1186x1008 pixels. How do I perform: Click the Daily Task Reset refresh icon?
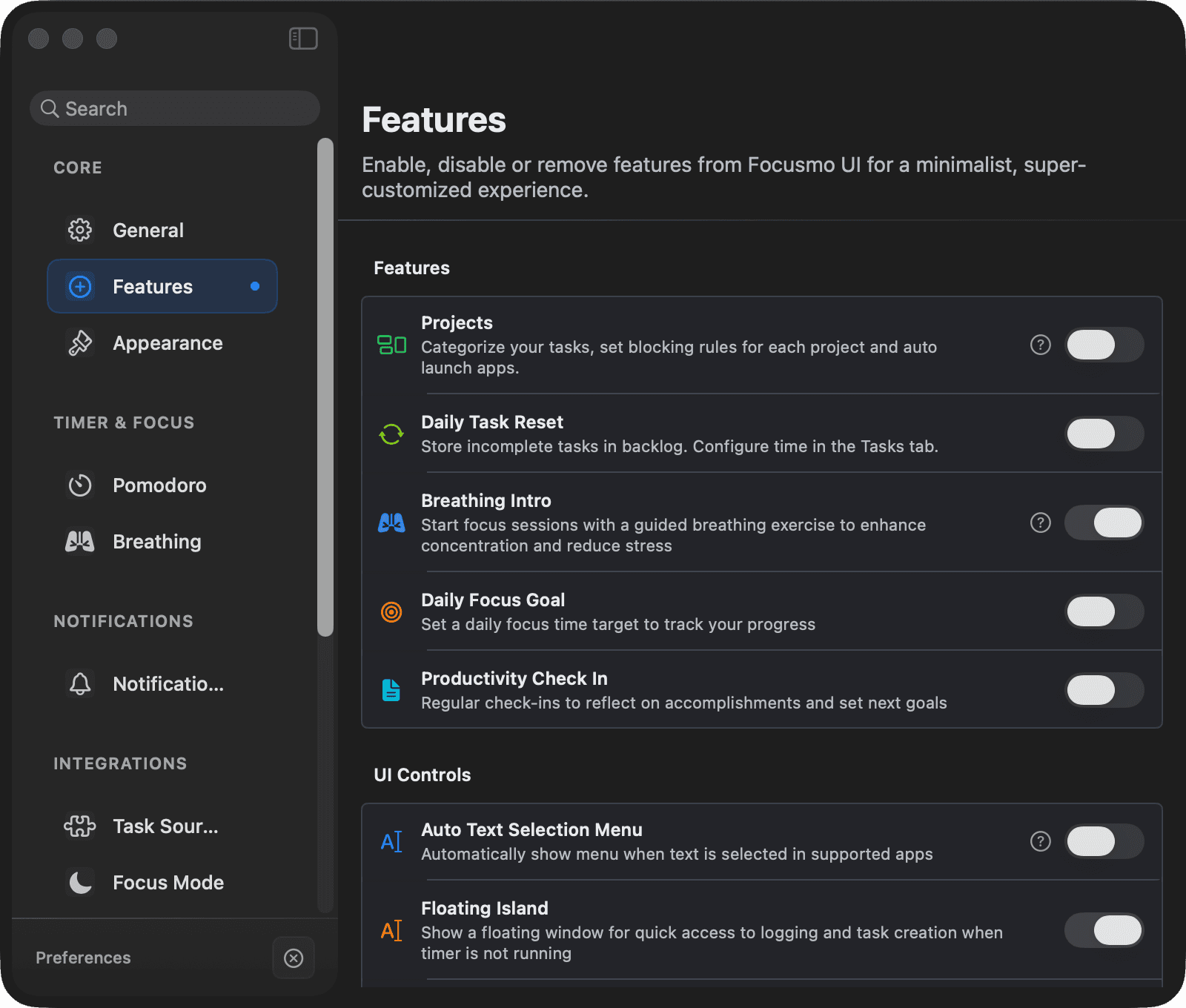click(391, 434)
